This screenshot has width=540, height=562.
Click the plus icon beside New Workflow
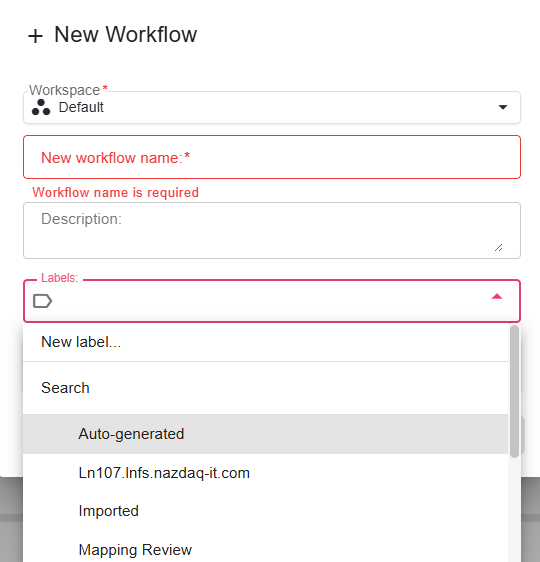[35, 36]
